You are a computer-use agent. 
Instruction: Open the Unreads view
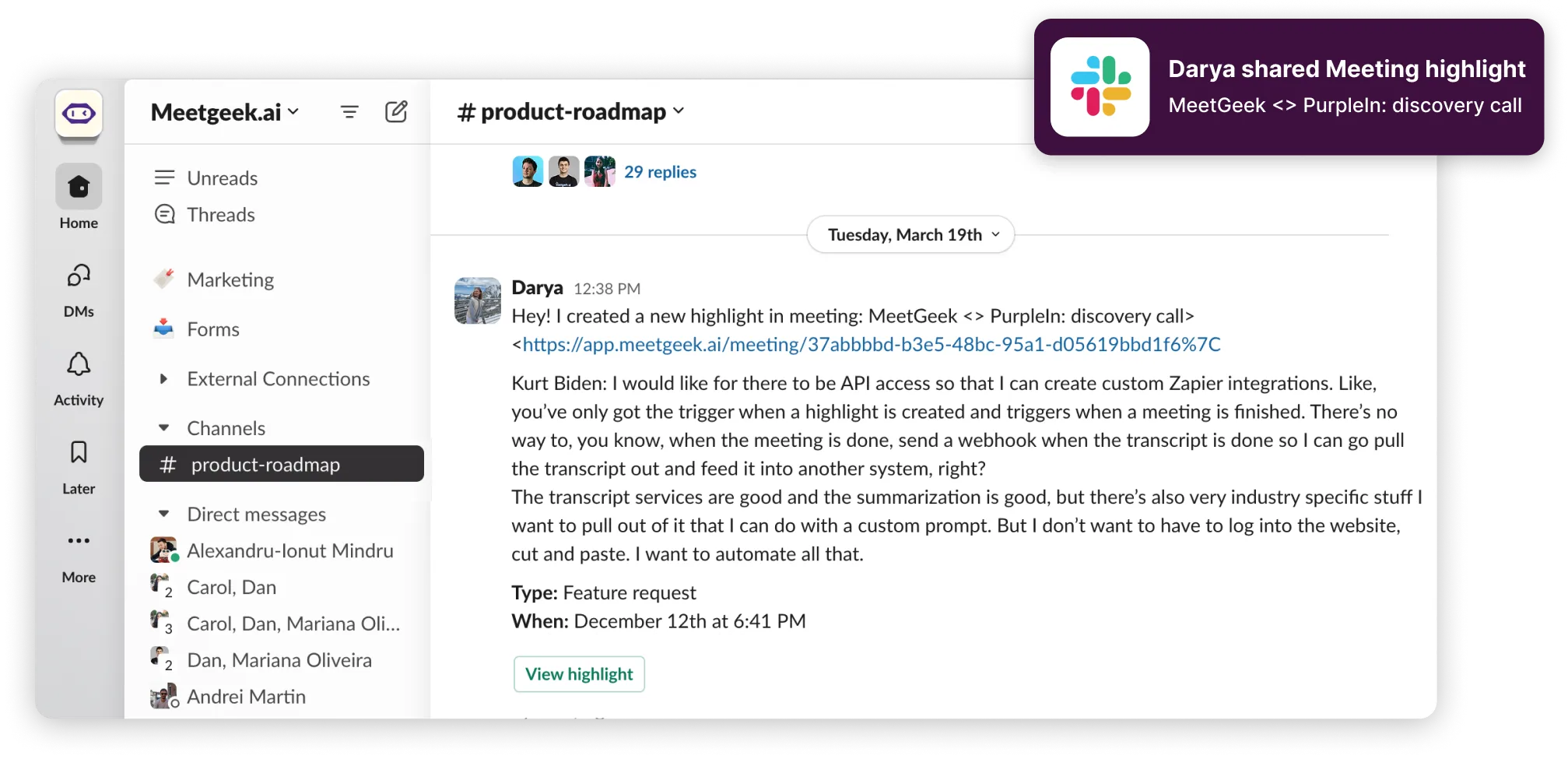click(222, 178)
